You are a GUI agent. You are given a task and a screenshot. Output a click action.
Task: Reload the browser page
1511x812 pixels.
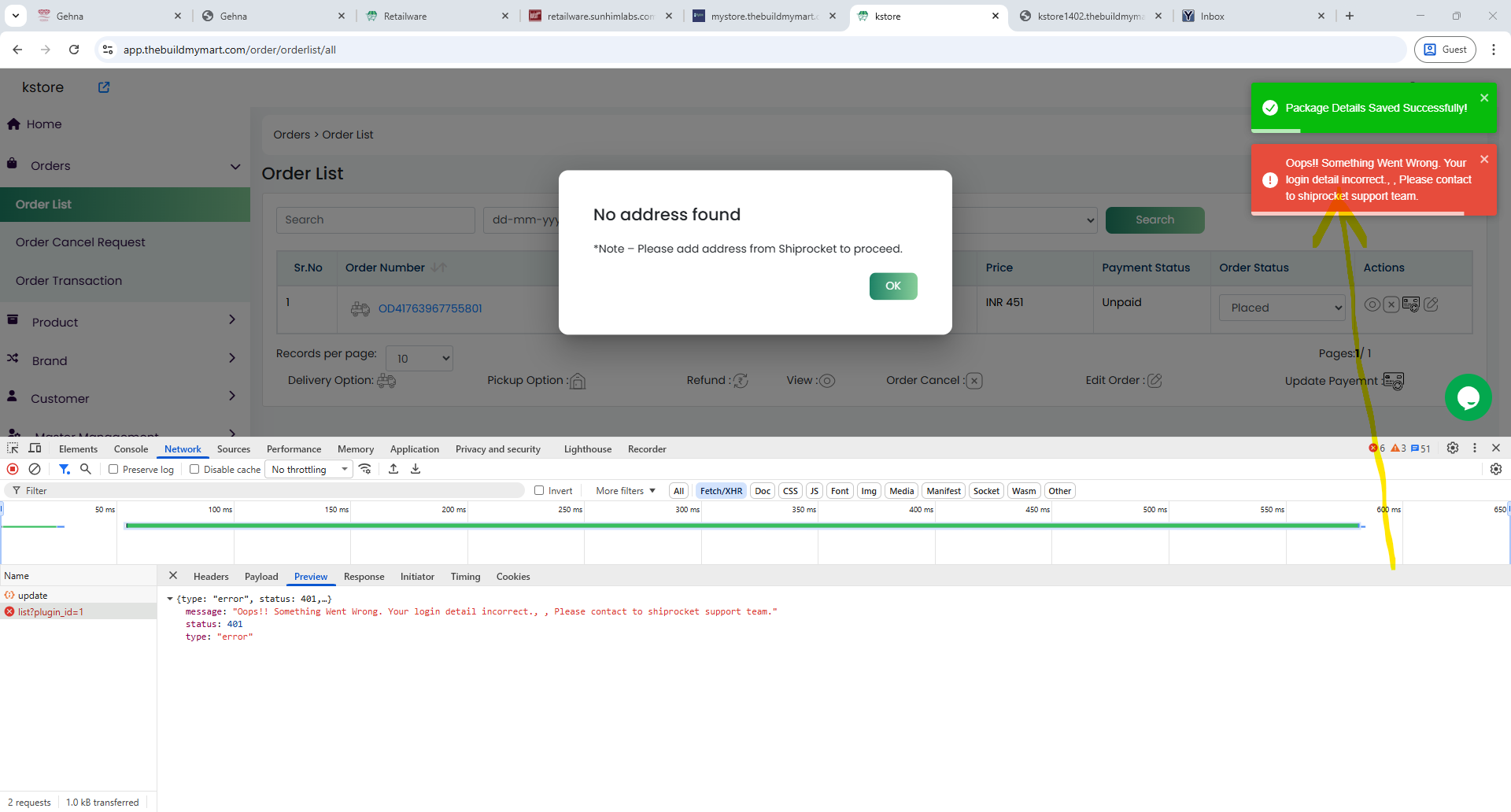point(74,50)
